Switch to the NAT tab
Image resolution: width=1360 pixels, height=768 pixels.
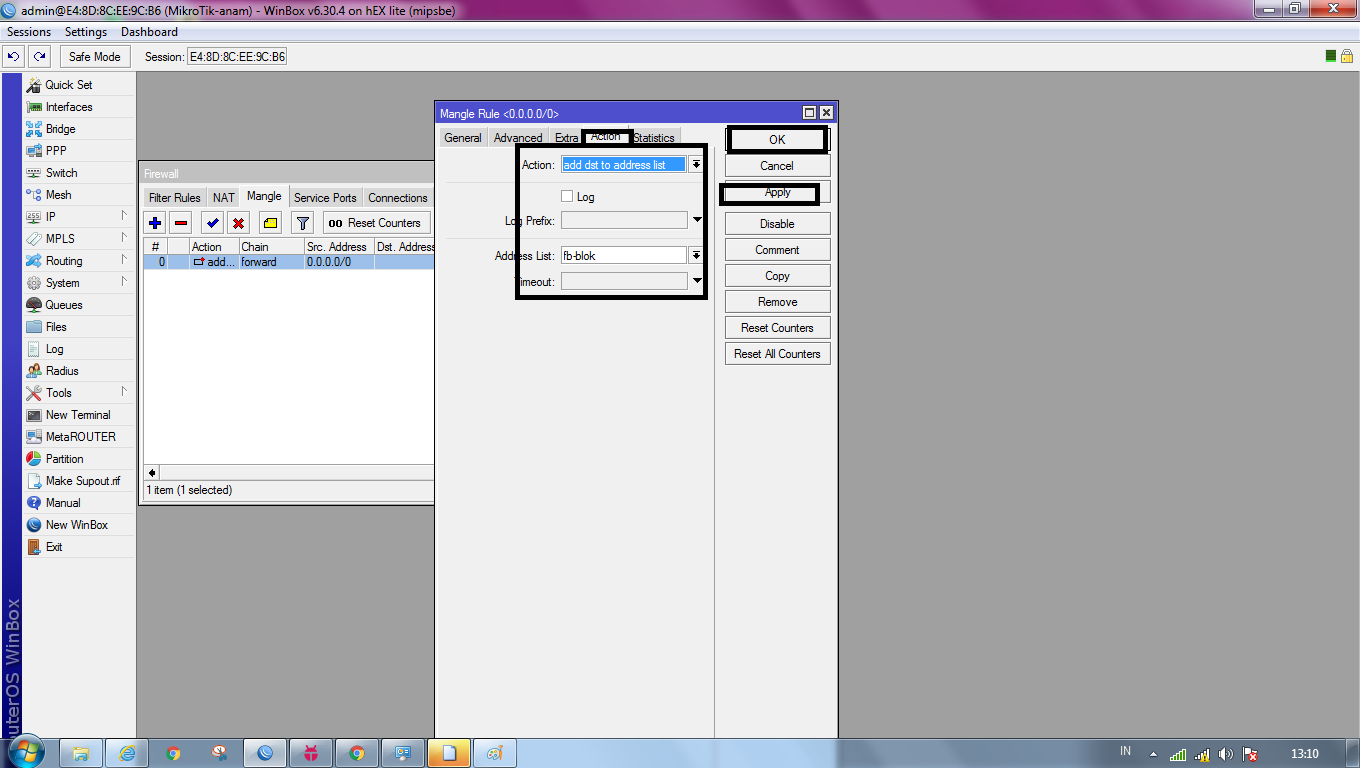224,198
